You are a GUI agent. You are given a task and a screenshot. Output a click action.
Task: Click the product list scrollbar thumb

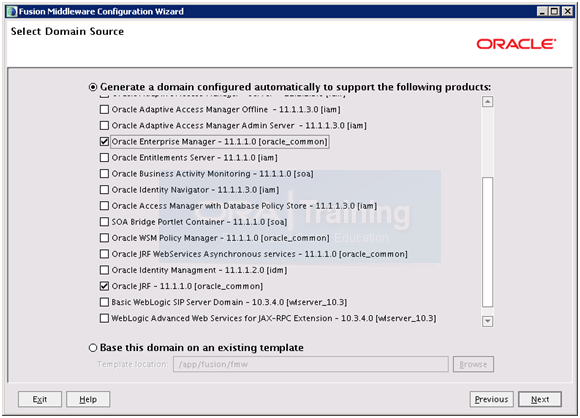(x=488, y=242)
